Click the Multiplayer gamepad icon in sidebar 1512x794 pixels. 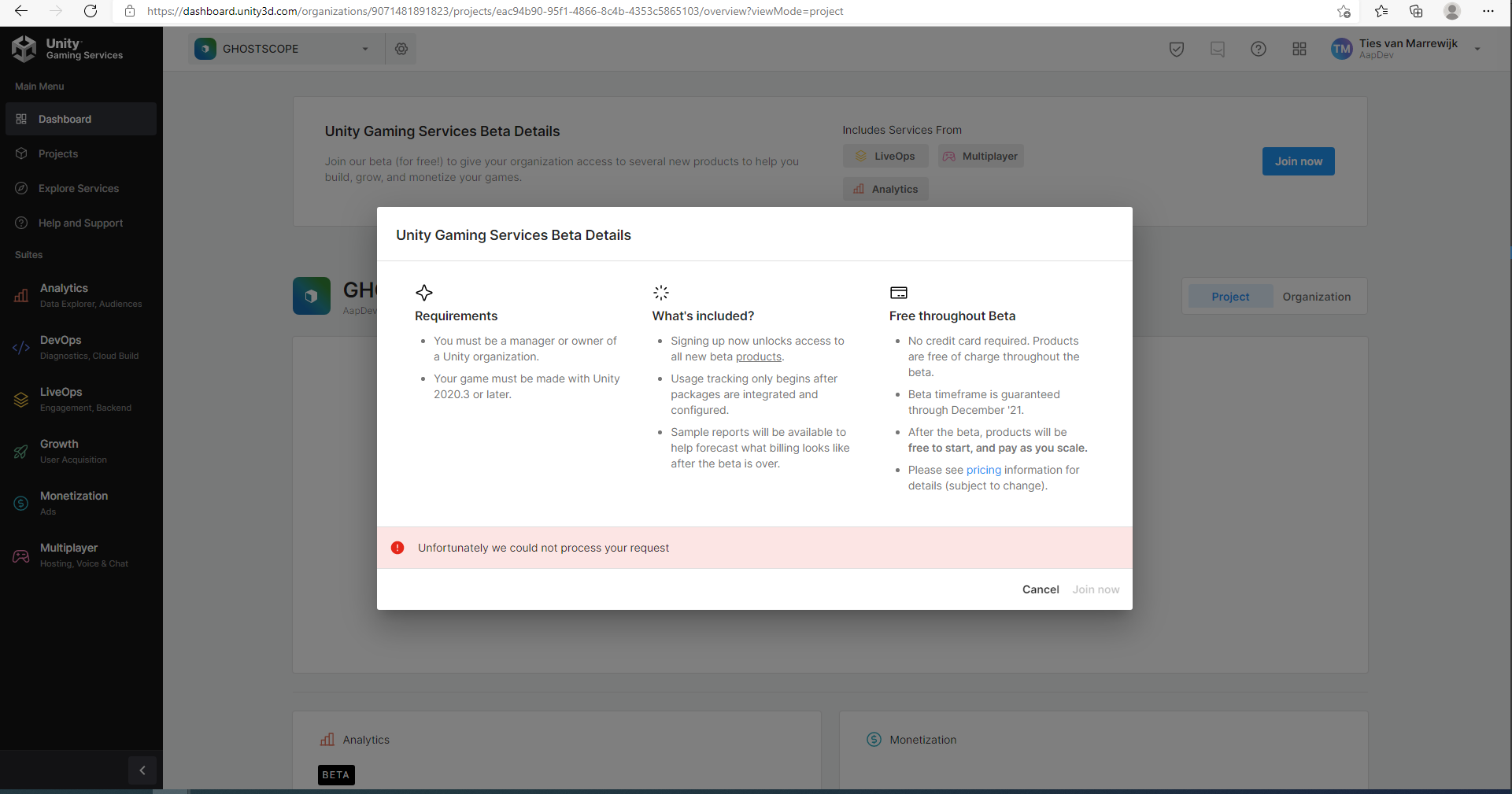[x=21, y=556]
